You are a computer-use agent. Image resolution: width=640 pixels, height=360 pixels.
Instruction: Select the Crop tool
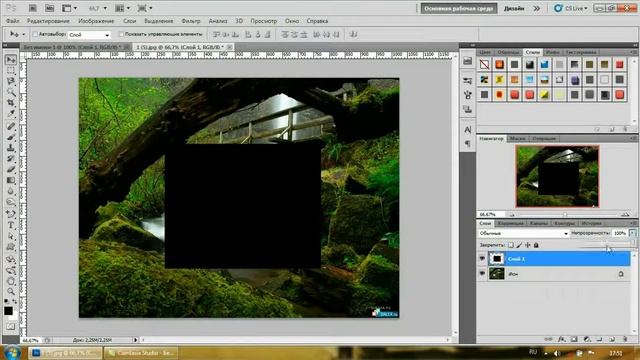11,103
